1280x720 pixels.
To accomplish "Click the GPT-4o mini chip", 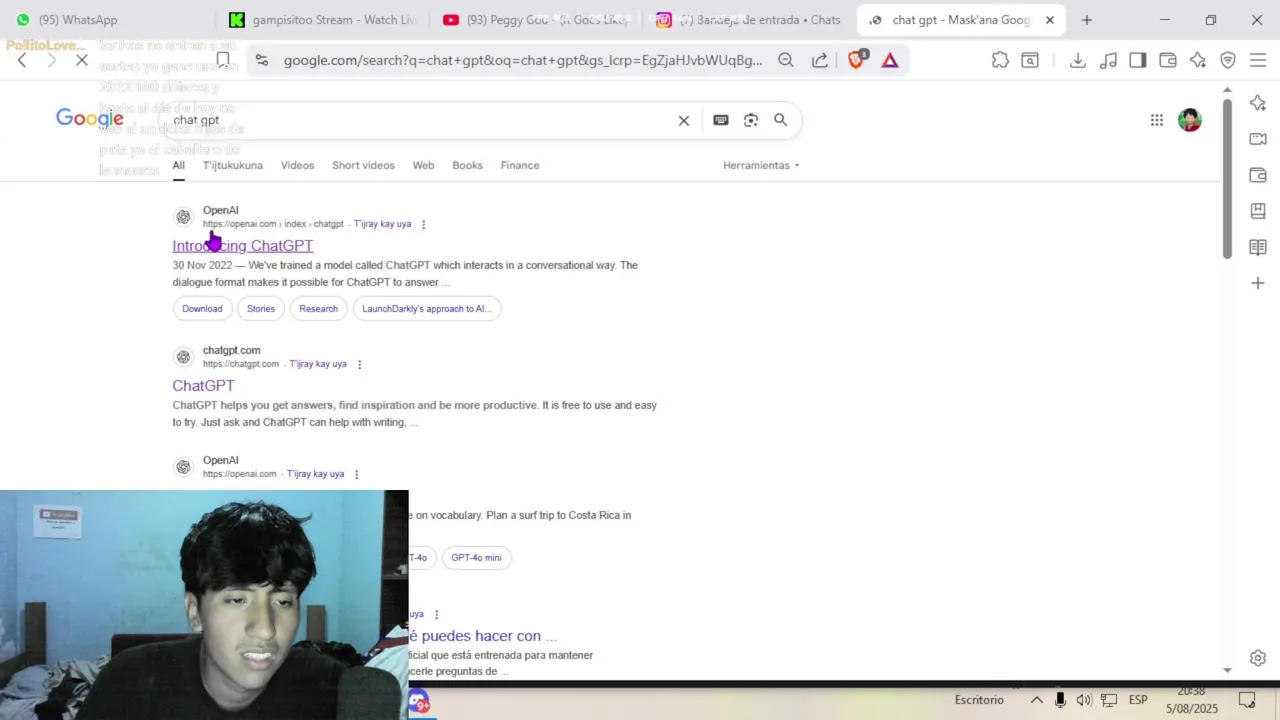I will coord(476,557).
